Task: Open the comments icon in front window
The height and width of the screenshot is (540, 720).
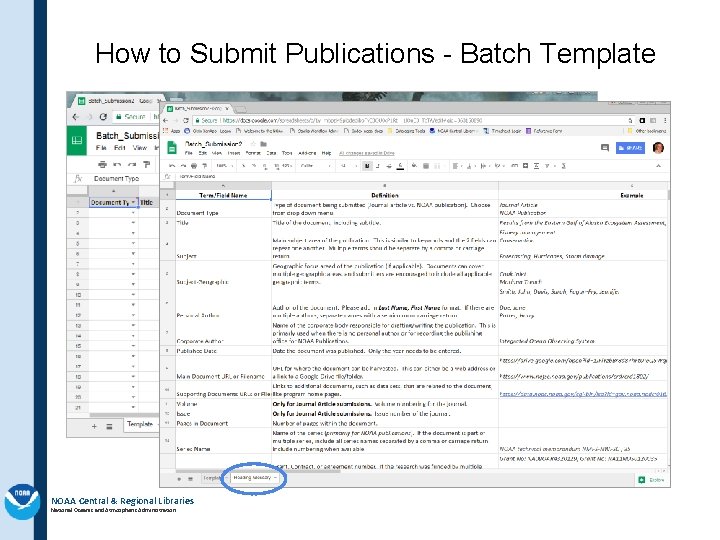Action: click(x=605, y=148)
